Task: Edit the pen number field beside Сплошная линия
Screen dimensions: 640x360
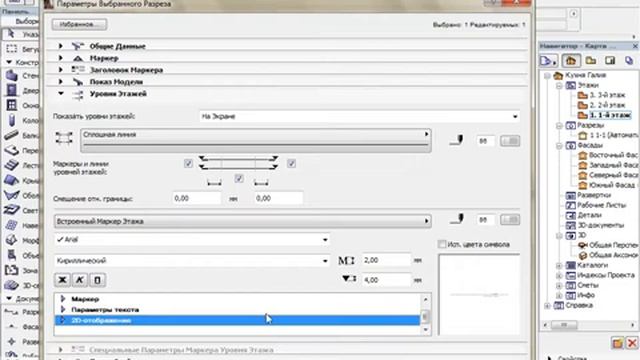Action: [484, 141]
